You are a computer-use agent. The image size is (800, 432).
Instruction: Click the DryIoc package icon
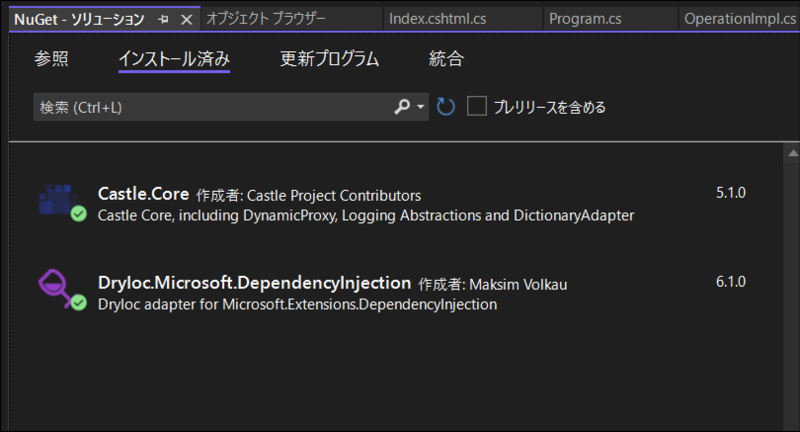(55, 288)
